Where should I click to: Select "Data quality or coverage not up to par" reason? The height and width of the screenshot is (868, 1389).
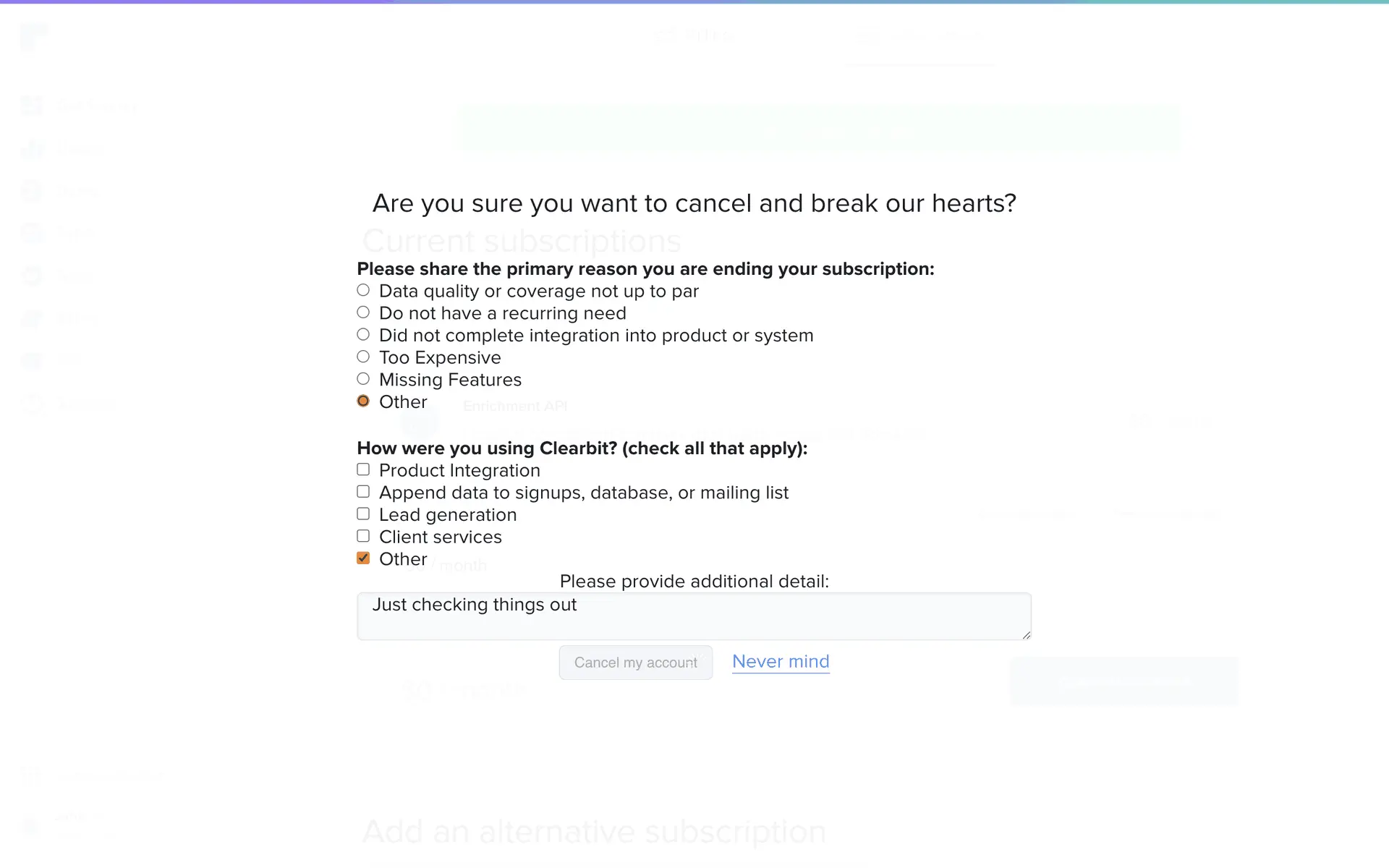point(363,291)
